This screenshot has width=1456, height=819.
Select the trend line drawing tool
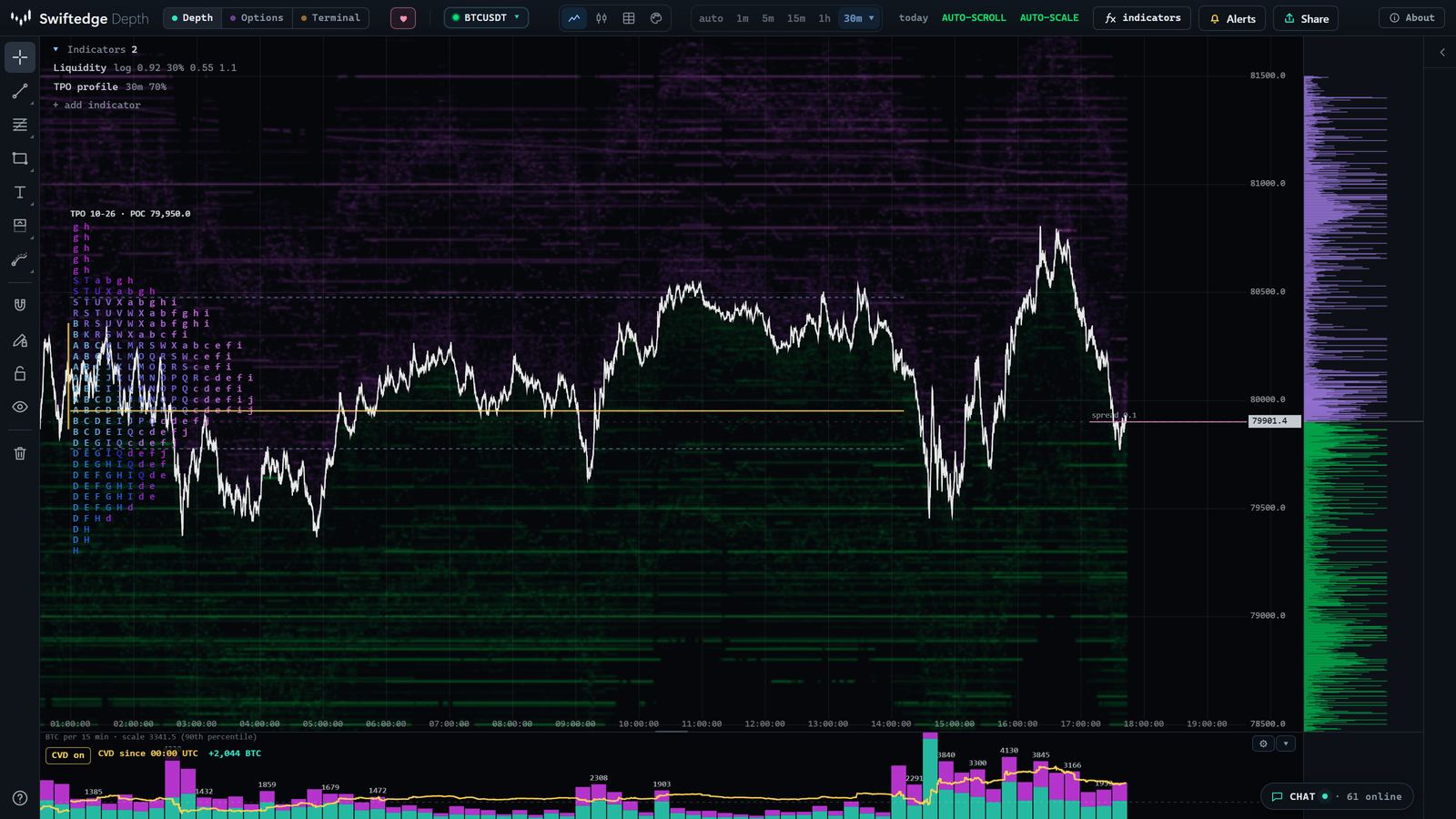pos(20,91)
